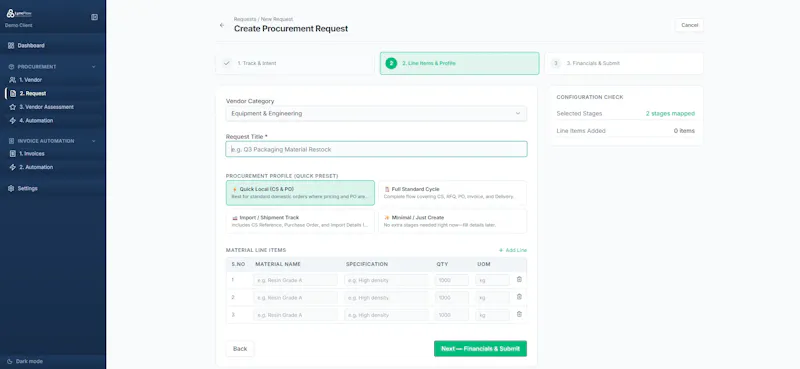
Task: Open 4. Automation under Procurement
Action: pyautogui.click(x=53, y=120)
